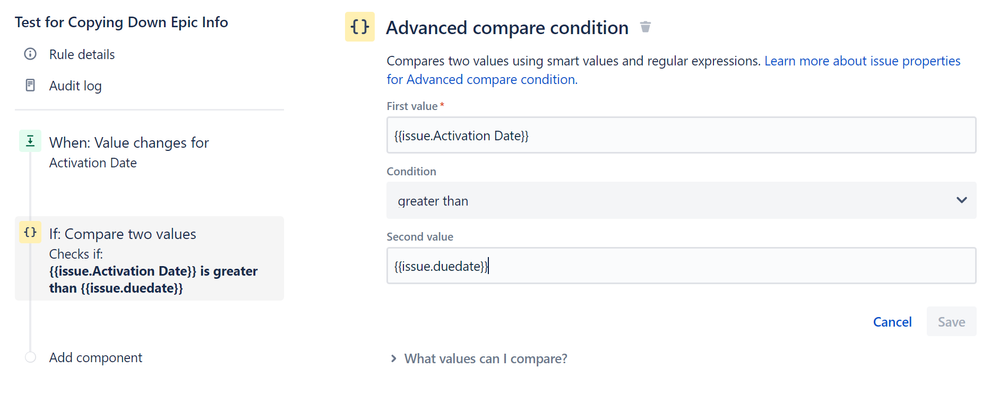Select the If: Compare two values component
The width and height of the screenshot is (999, 400).
(122, 234)
